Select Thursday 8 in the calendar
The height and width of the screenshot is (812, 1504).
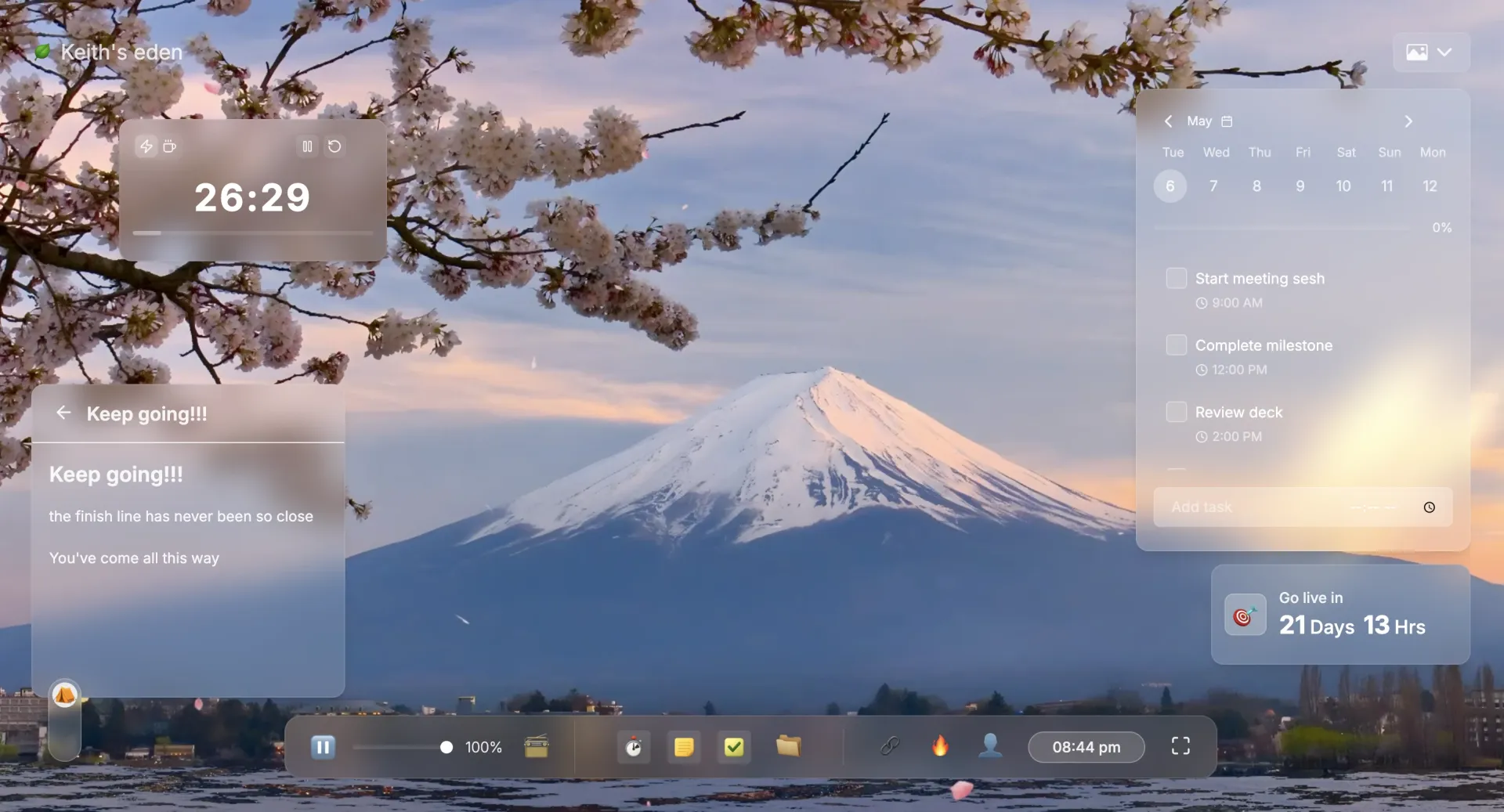[x=1256, y=186]
